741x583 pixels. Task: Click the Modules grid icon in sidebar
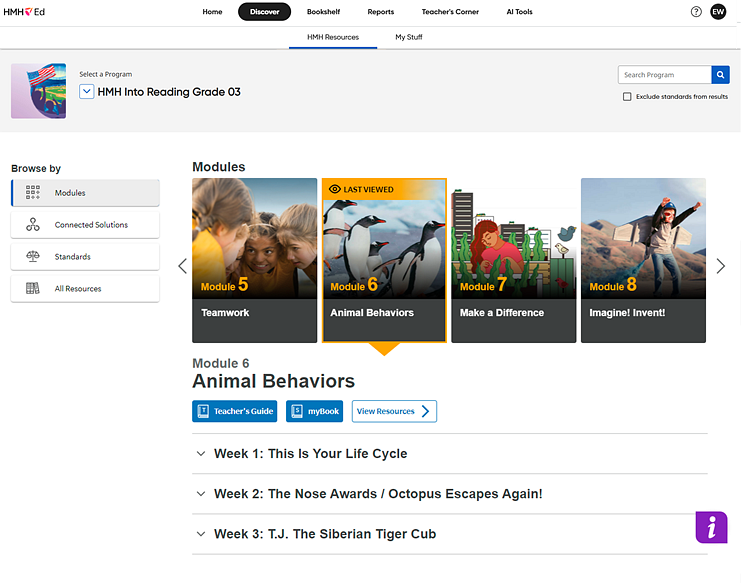pos(33,192)
